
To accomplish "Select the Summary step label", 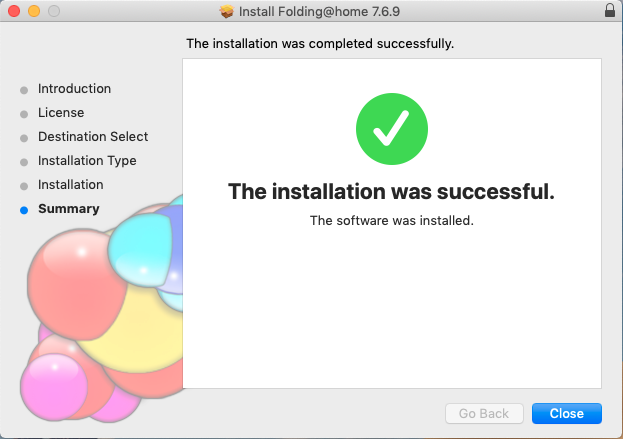I will [x=69, y=209].
